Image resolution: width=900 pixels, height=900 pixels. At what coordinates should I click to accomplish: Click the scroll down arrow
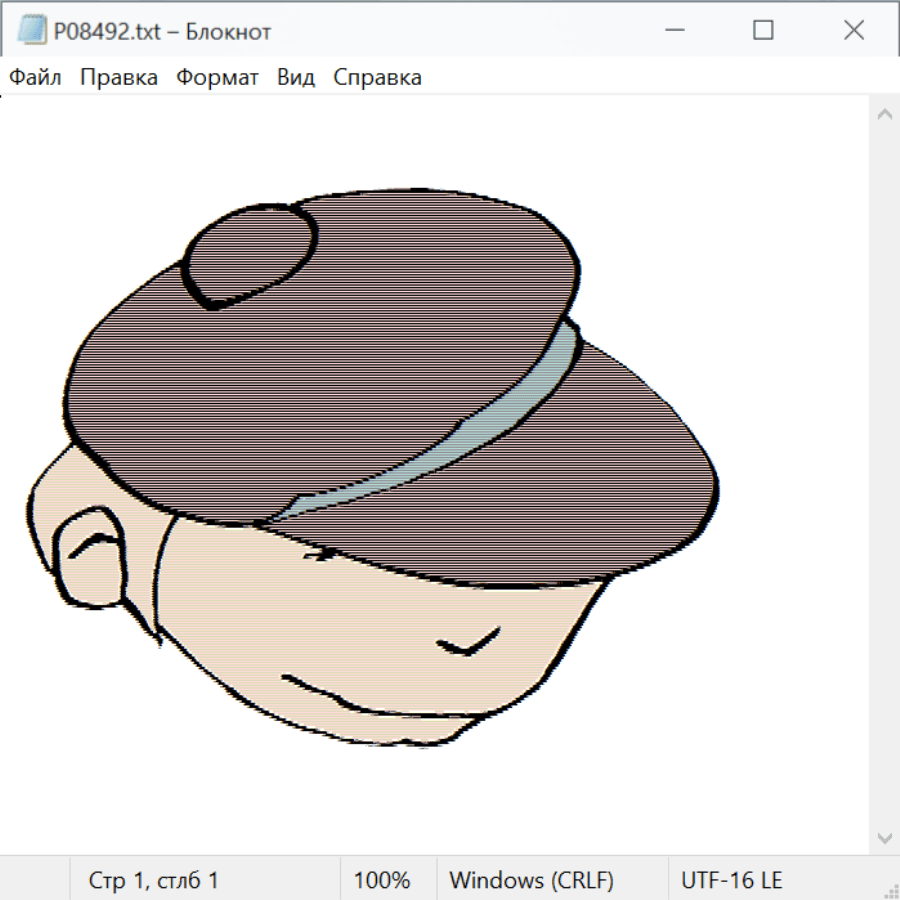[x=884, y=837]
